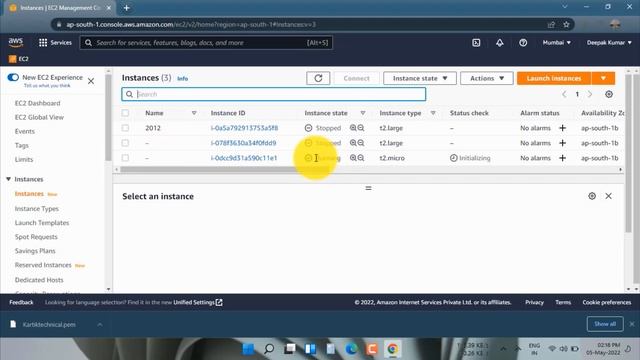Screen dimensions: 640x360
Task: Open Deepak Kumar account menu
Action: (x=609, y=42)
